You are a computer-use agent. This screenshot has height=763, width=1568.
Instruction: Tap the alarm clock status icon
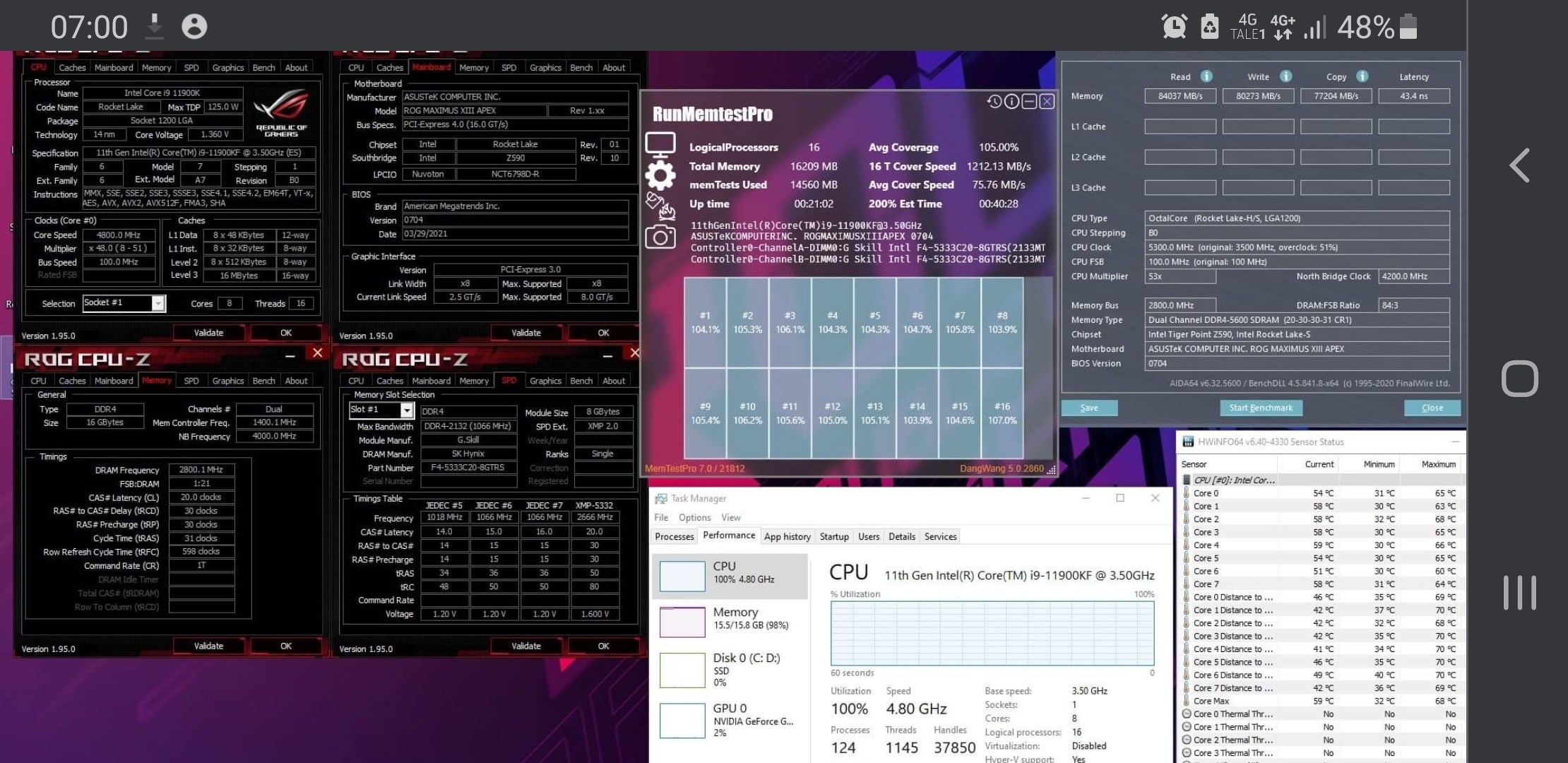click(x=1174, y=27)
